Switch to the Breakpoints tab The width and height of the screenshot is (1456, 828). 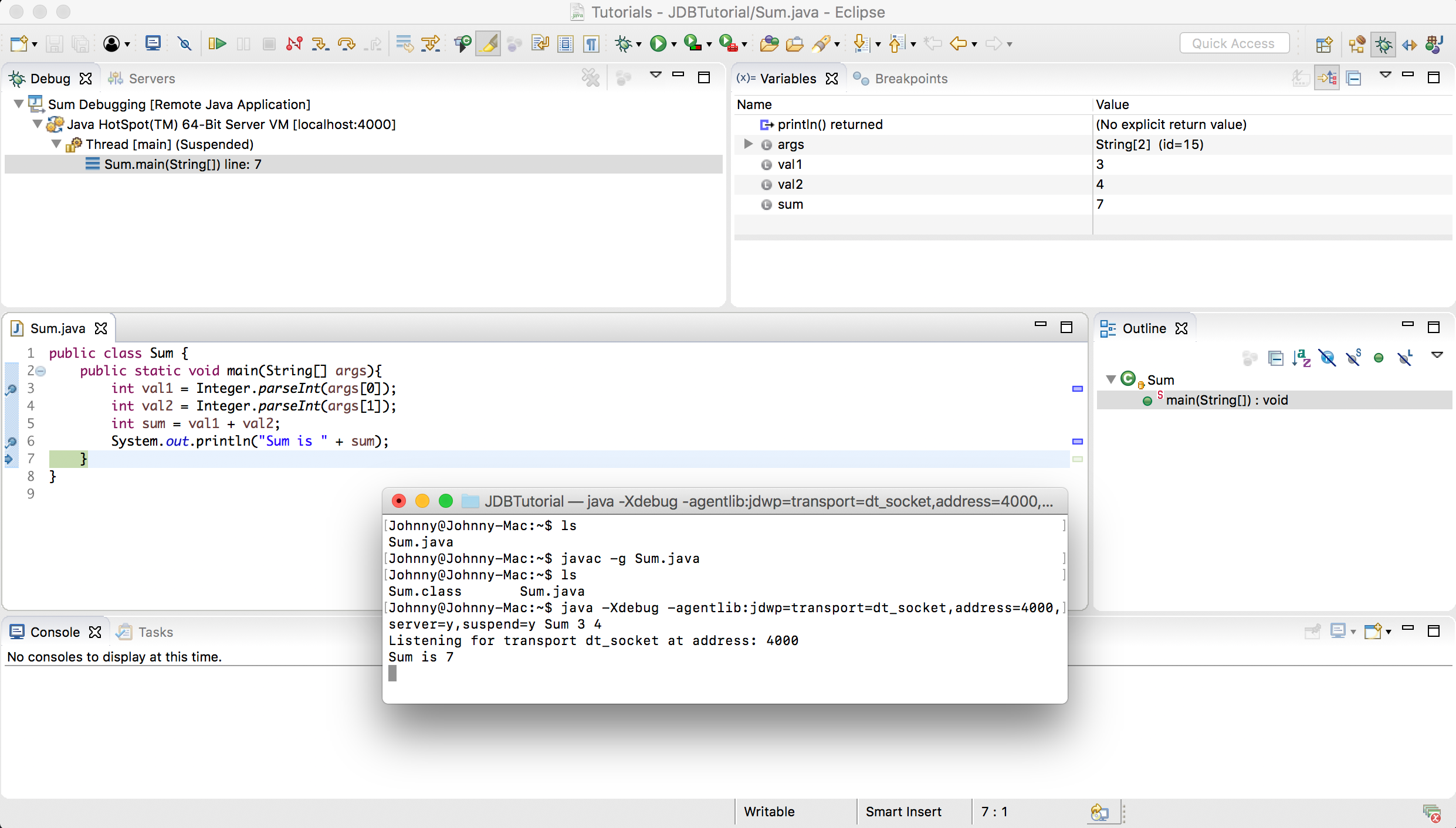point(900,79)
